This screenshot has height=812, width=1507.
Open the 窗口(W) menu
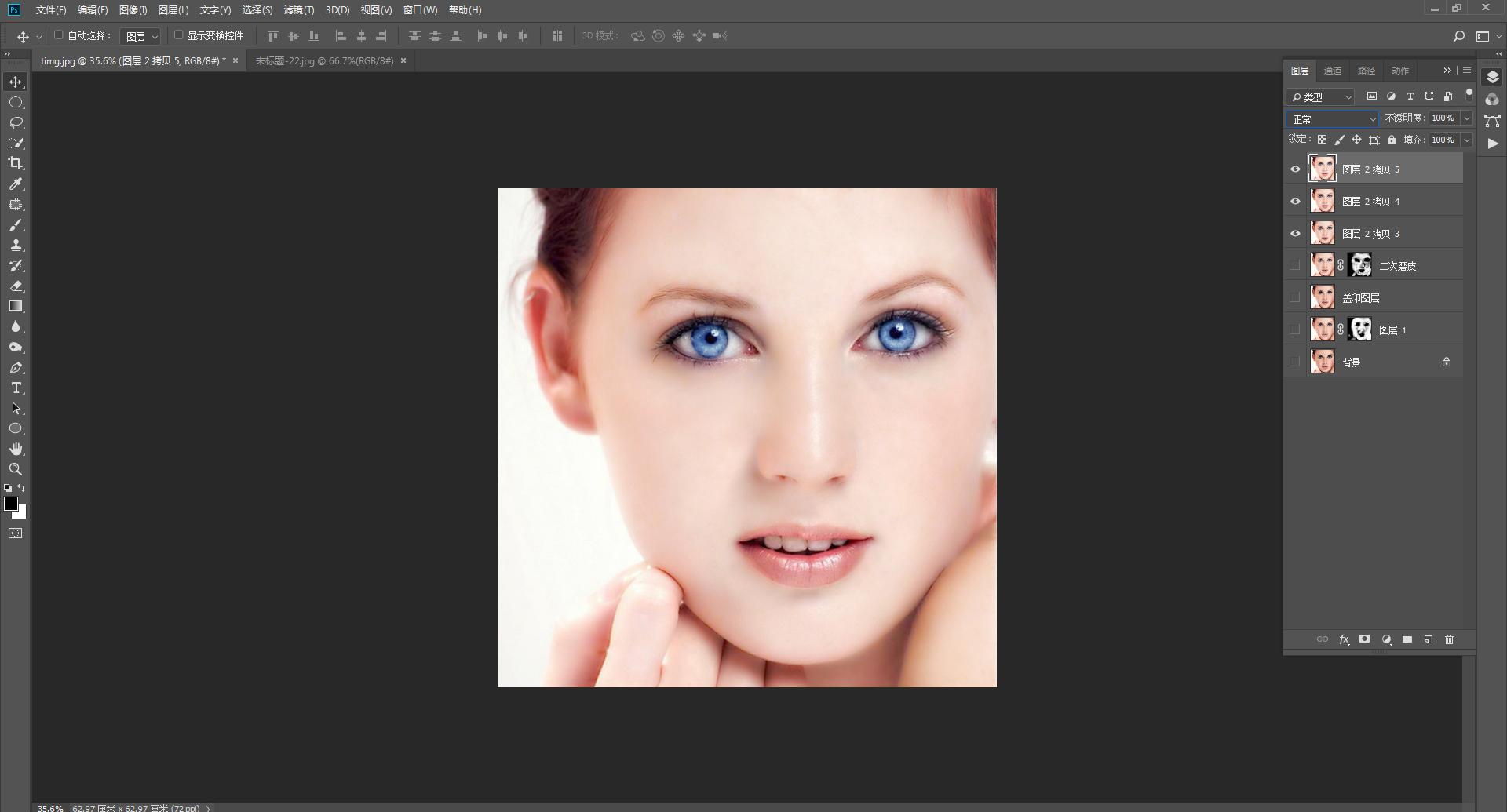(420, 10)
